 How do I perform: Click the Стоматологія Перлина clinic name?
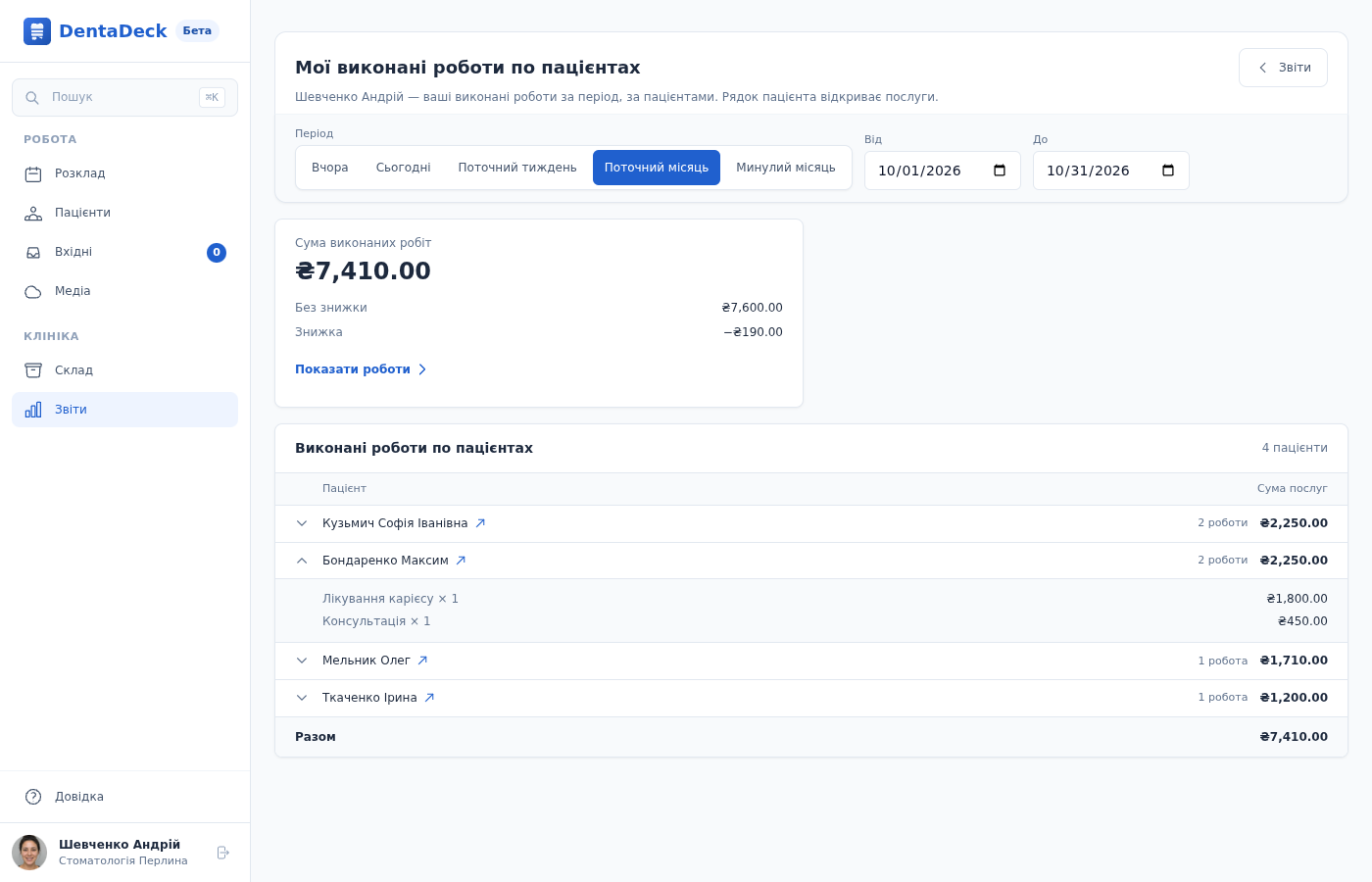coord(123,861)
